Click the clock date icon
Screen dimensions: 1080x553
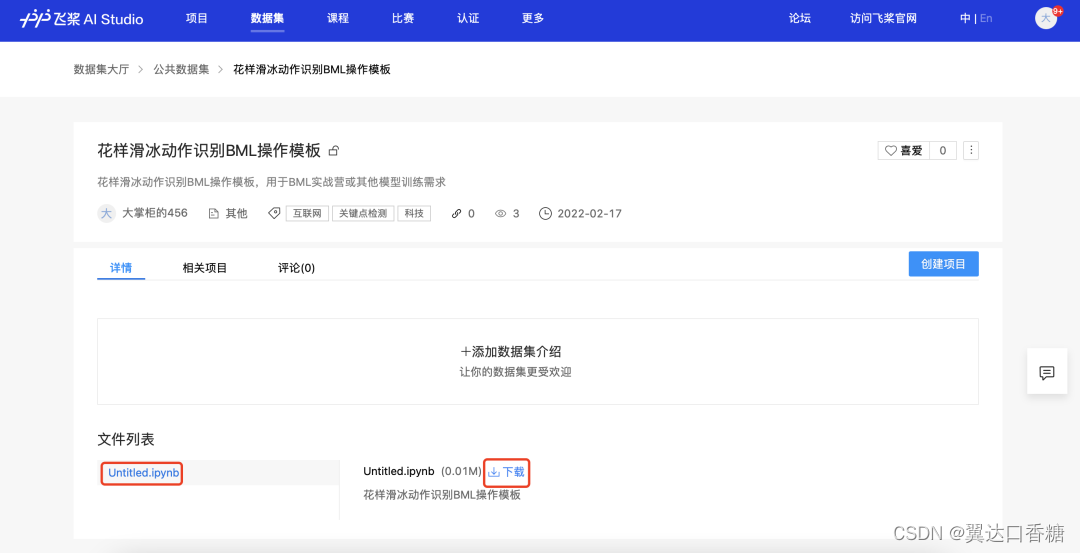[x=545, y=213]
